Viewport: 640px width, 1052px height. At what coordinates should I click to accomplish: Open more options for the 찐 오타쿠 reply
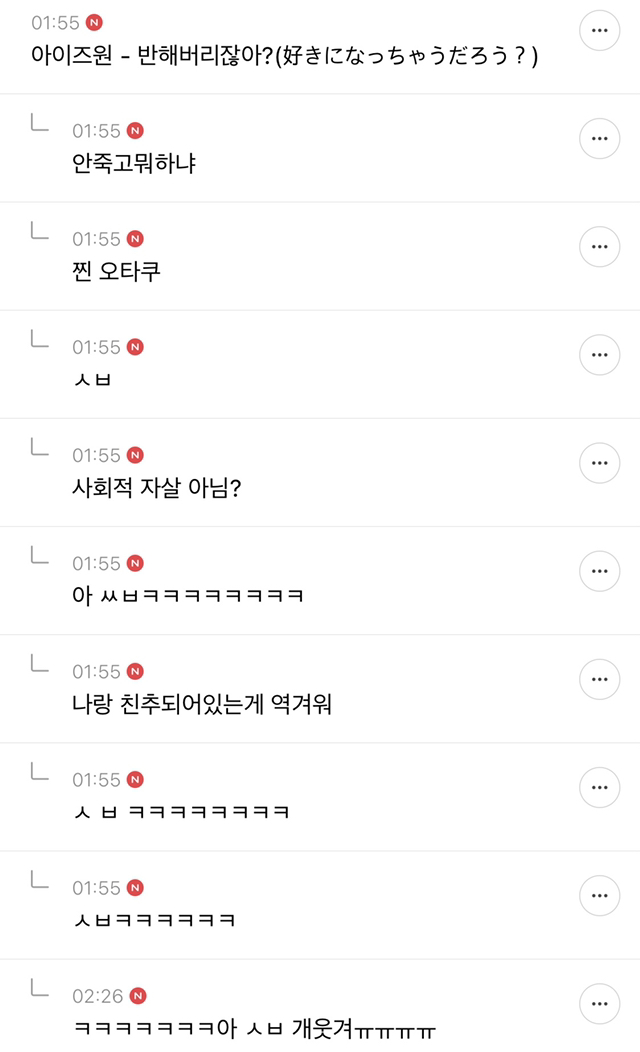(x=600, y=246)
